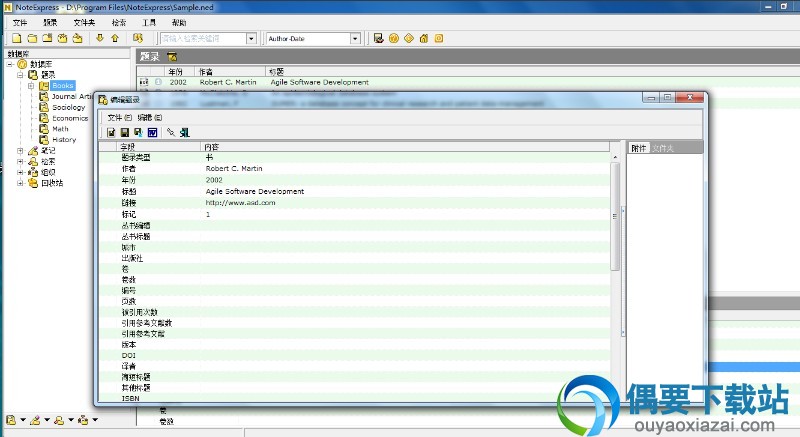Click the organization icon at bottom-left bar
Viewport: 800px width, 437px height.
pyautogui.click(x=83, y=420)
